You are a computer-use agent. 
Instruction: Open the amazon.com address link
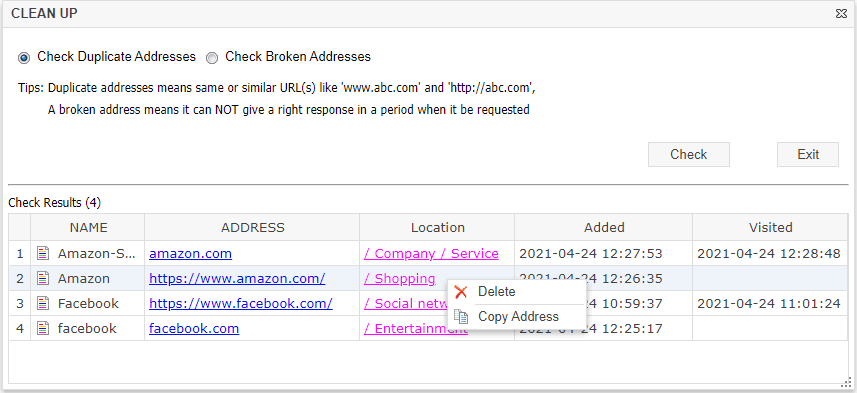pos(190,254)
